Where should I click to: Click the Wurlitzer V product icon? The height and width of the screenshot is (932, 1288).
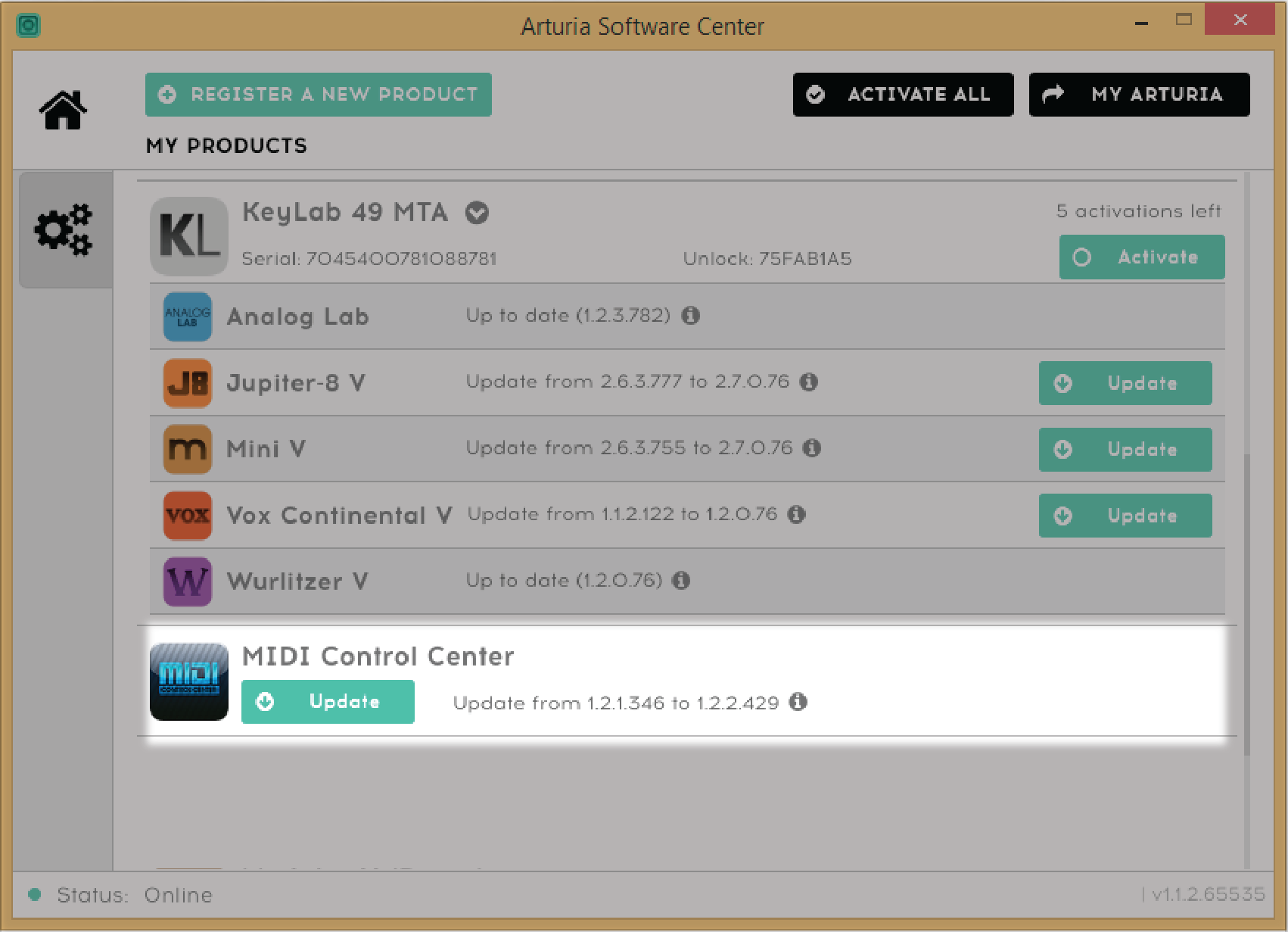[x=188, y=581]
